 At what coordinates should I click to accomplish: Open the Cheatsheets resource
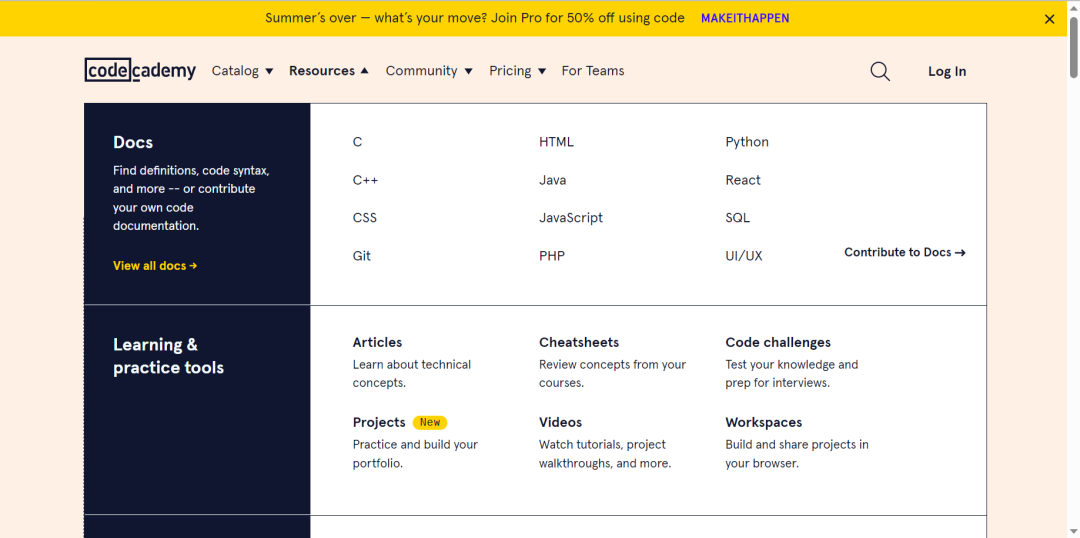click(x=579, y=342)
